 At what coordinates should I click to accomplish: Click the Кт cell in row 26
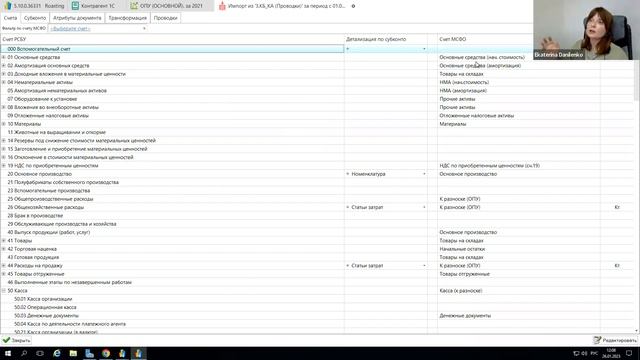[617, 207]
